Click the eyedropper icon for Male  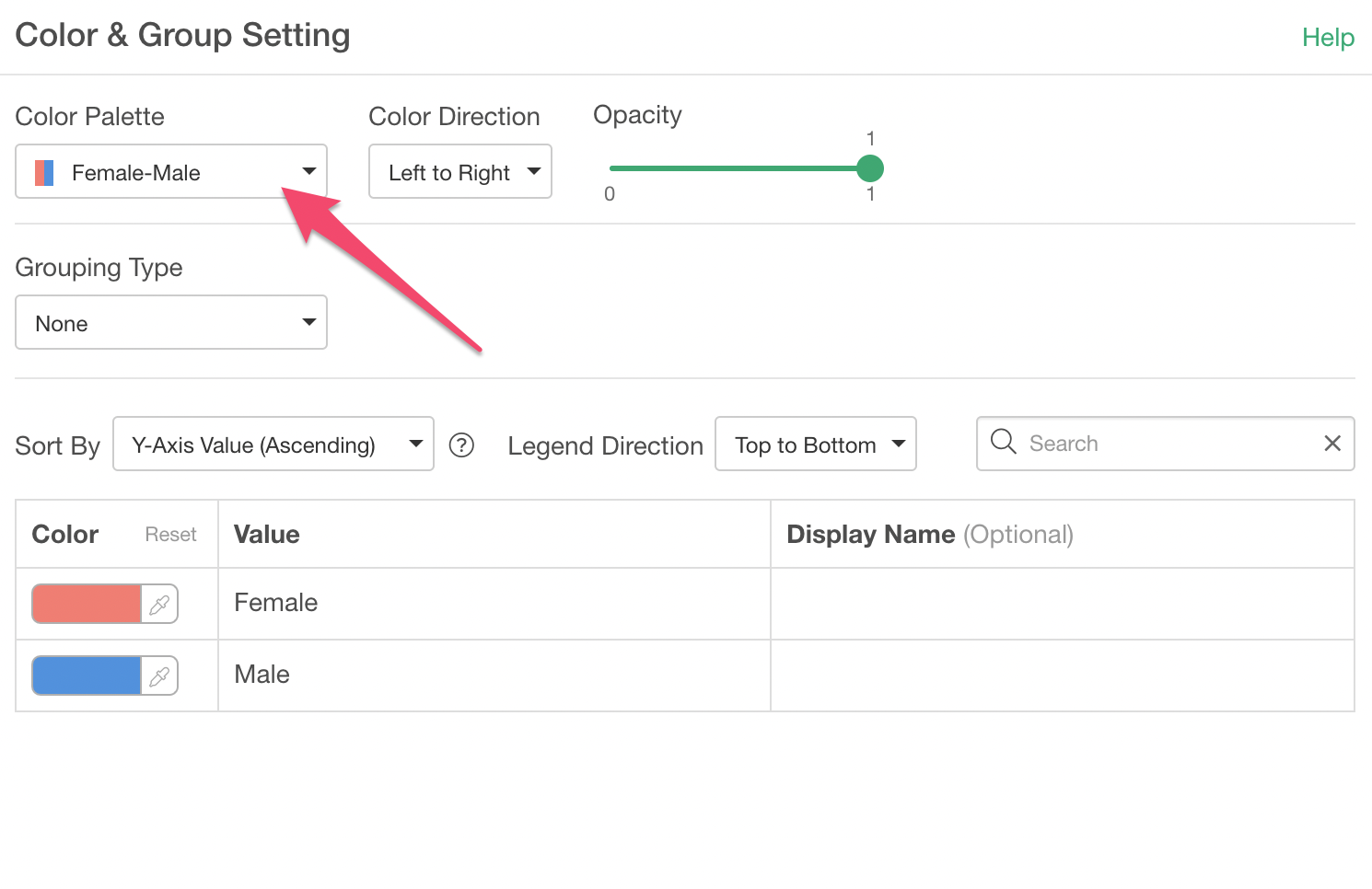coord(159,675)
